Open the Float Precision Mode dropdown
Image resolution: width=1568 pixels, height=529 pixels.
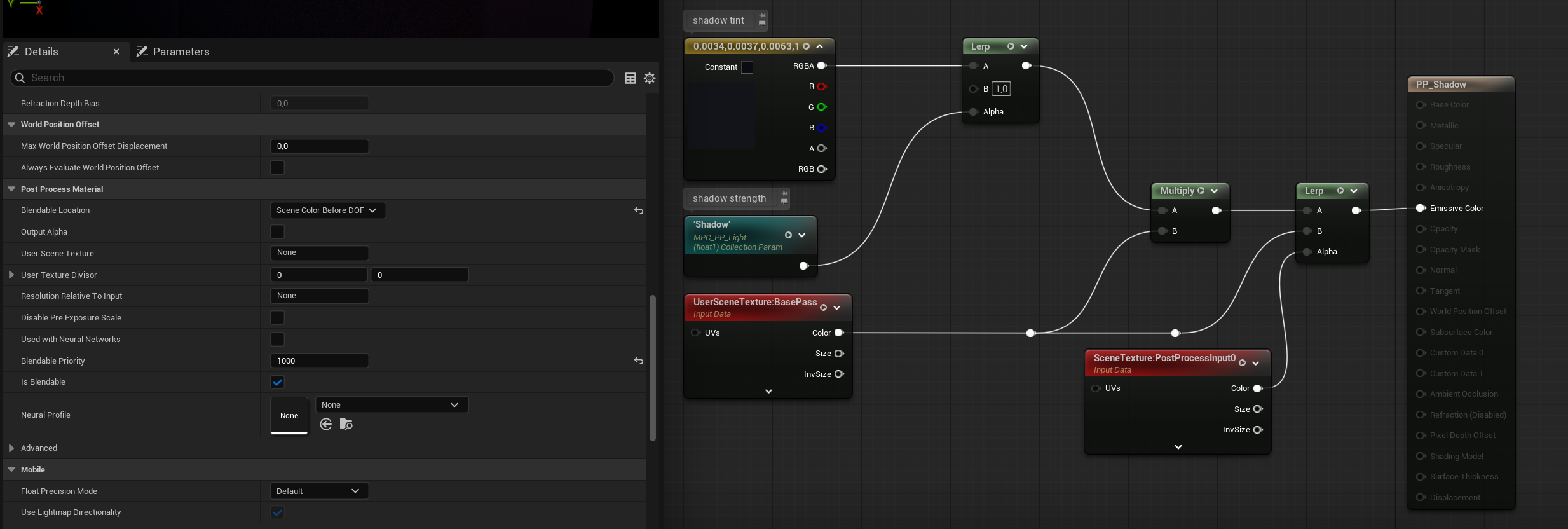click(319, 491)
